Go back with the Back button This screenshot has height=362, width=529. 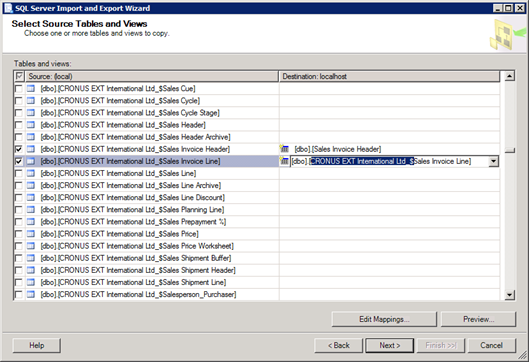point(339,345)
